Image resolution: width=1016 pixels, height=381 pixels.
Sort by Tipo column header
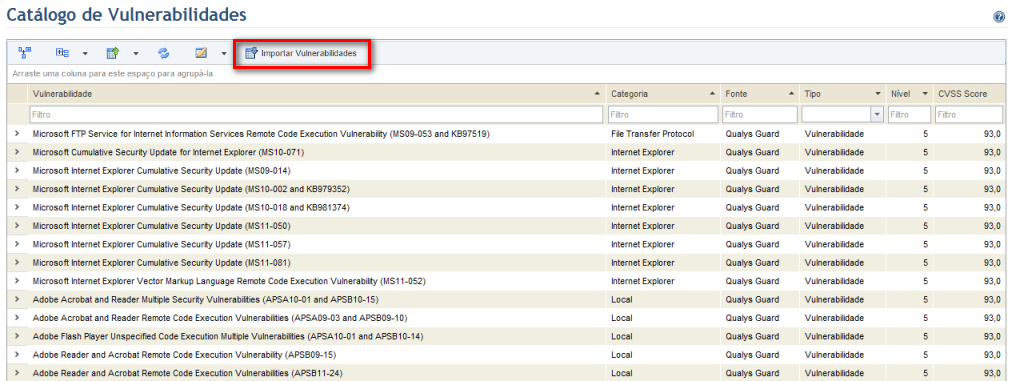(x=842, y=94)
